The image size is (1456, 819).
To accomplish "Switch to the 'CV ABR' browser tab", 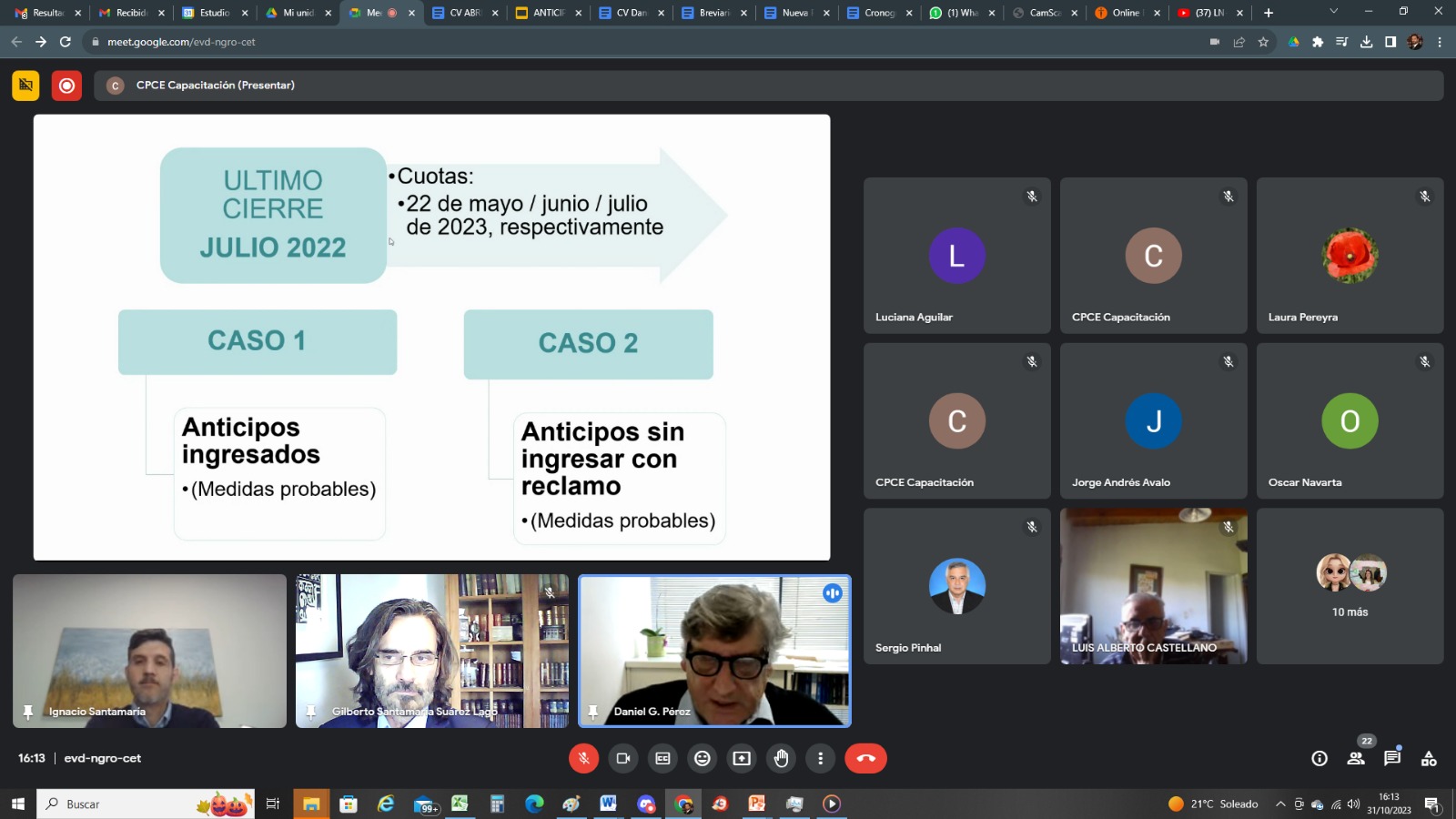I will tap(464, 13).
